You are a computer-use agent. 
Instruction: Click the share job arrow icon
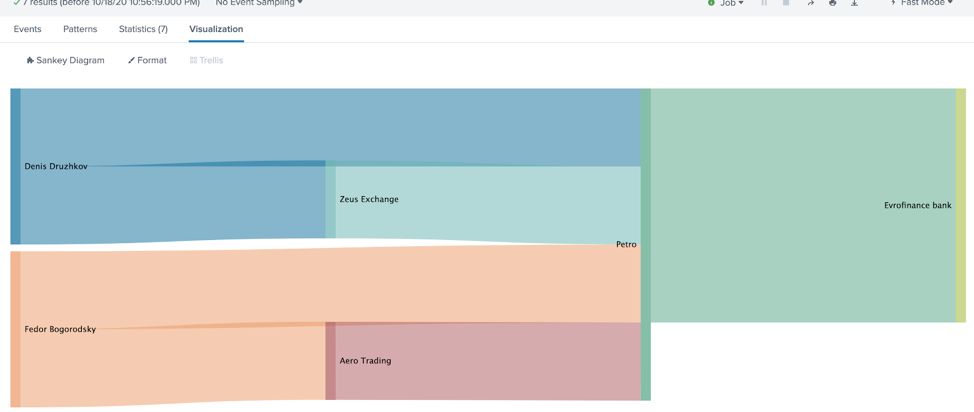coord(810,3)
